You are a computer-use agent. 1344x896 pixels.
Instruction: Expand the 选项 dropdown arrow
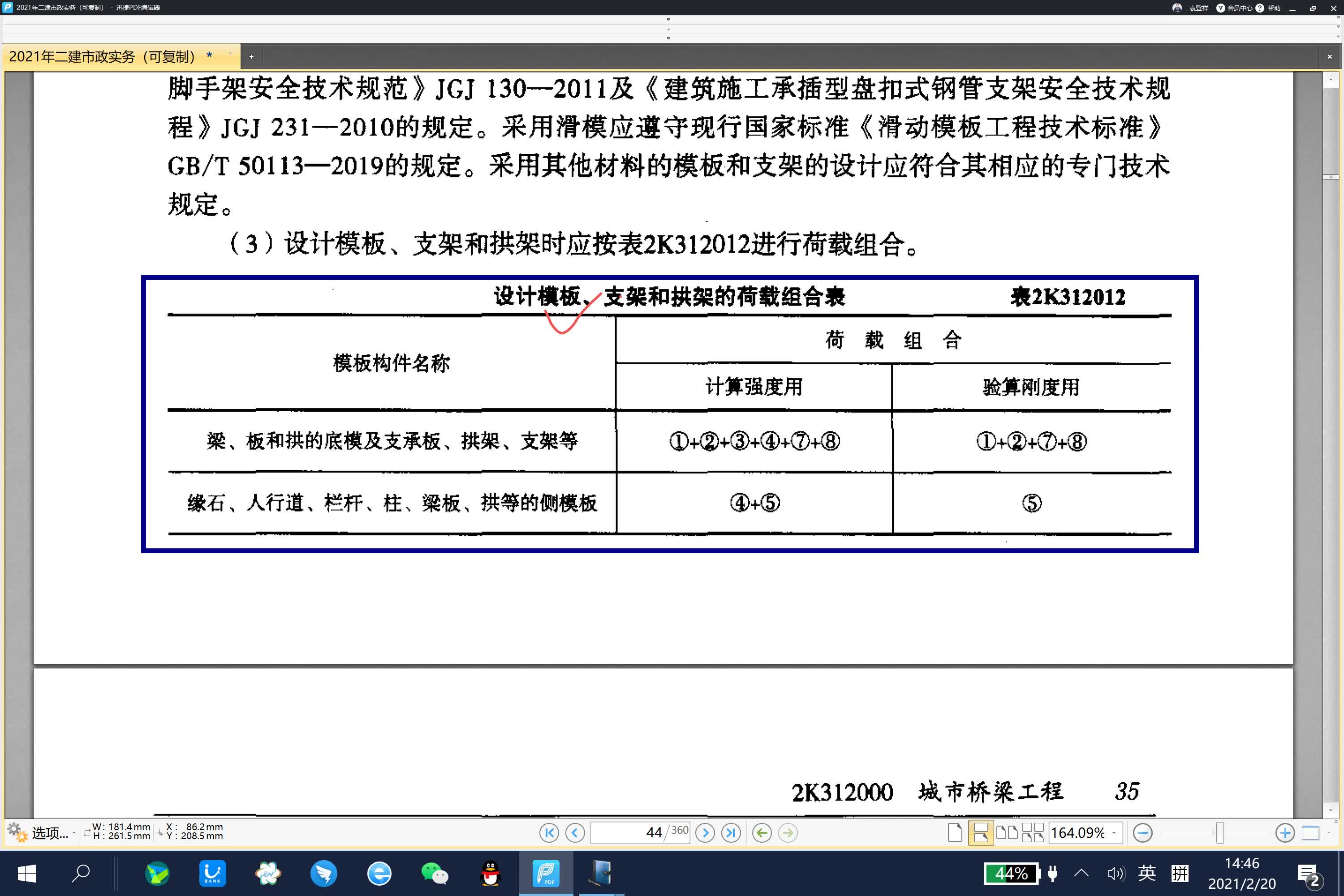[74, 833]
